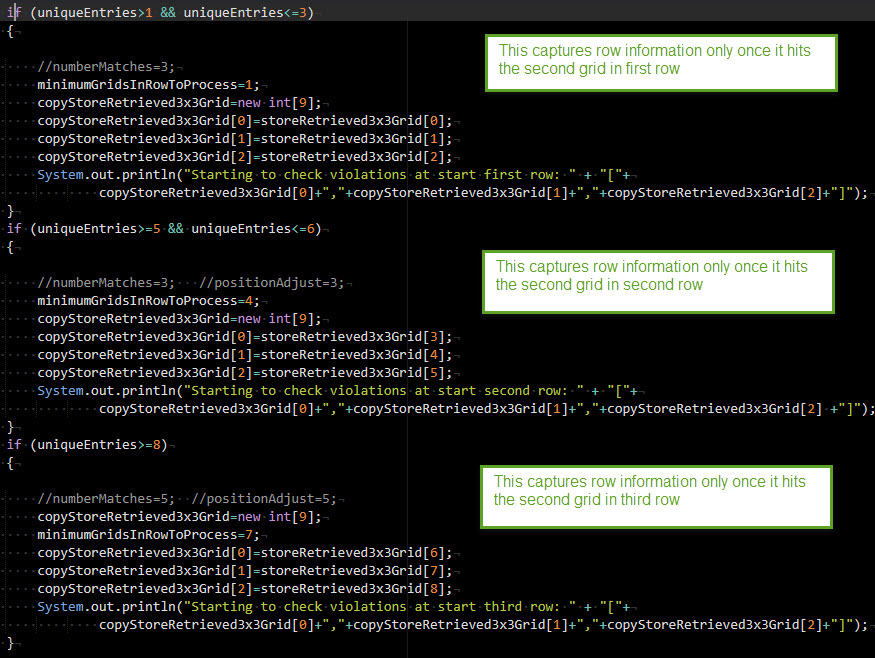Click the commented //numberMatches=5 line
Viewport: 875px width, 658px height.
106,498
